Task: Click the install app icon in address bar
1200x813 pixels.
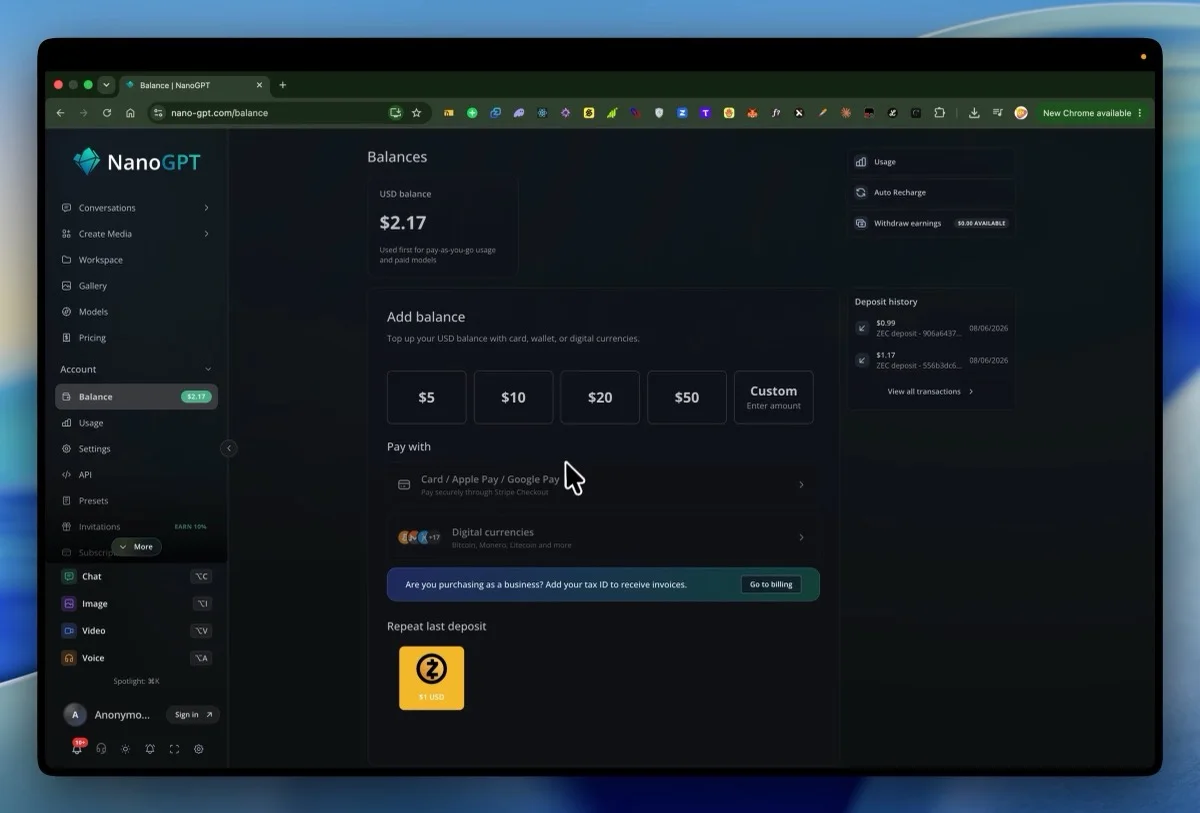Action: click(396, 113)
